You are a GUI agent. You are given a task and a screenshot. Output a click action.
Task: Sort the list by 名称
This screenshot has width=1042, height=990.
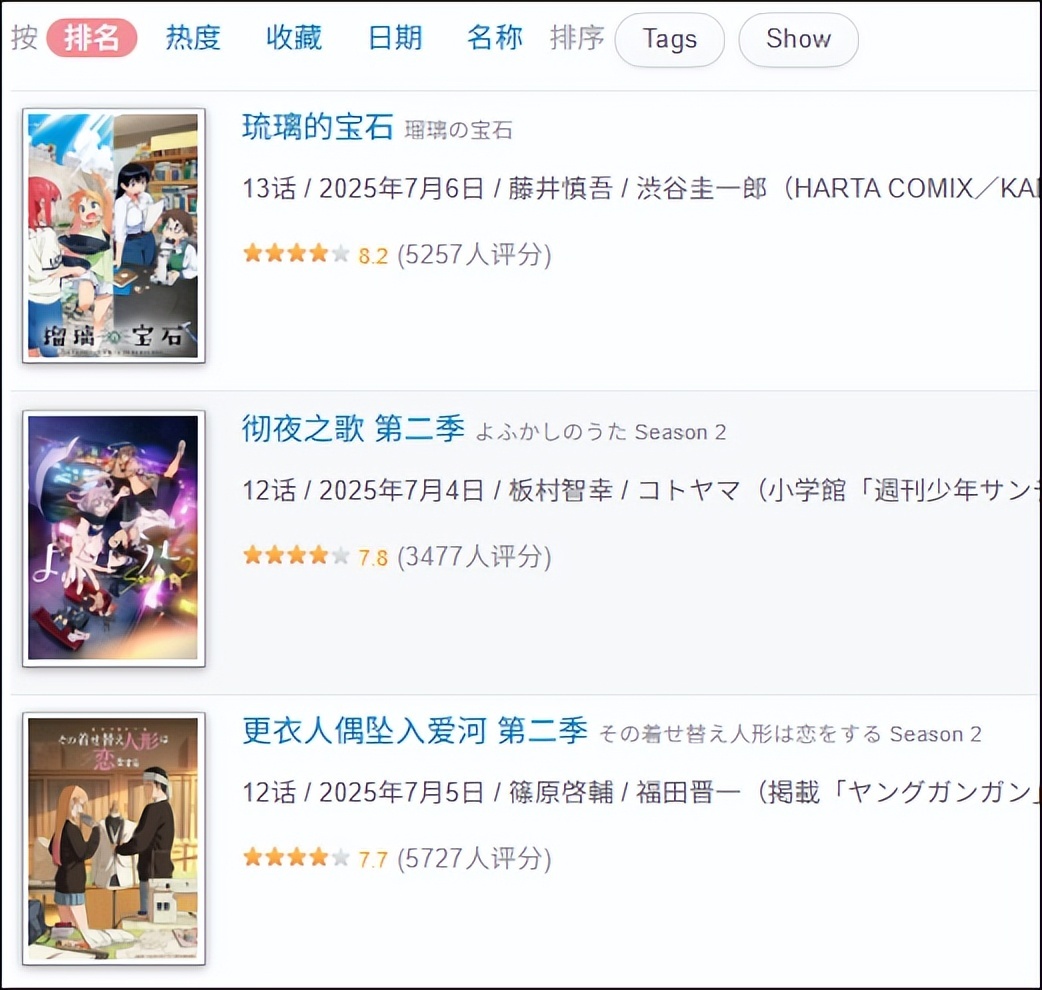tap(495, 38)
